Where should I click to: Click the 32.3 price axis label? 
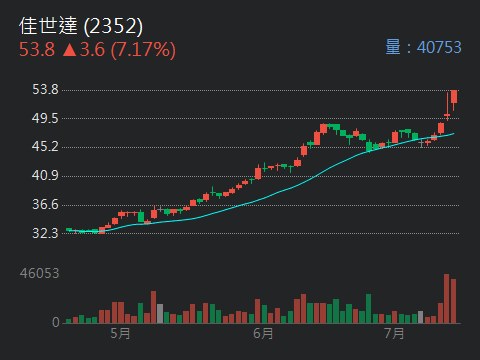tap(45, 233)
